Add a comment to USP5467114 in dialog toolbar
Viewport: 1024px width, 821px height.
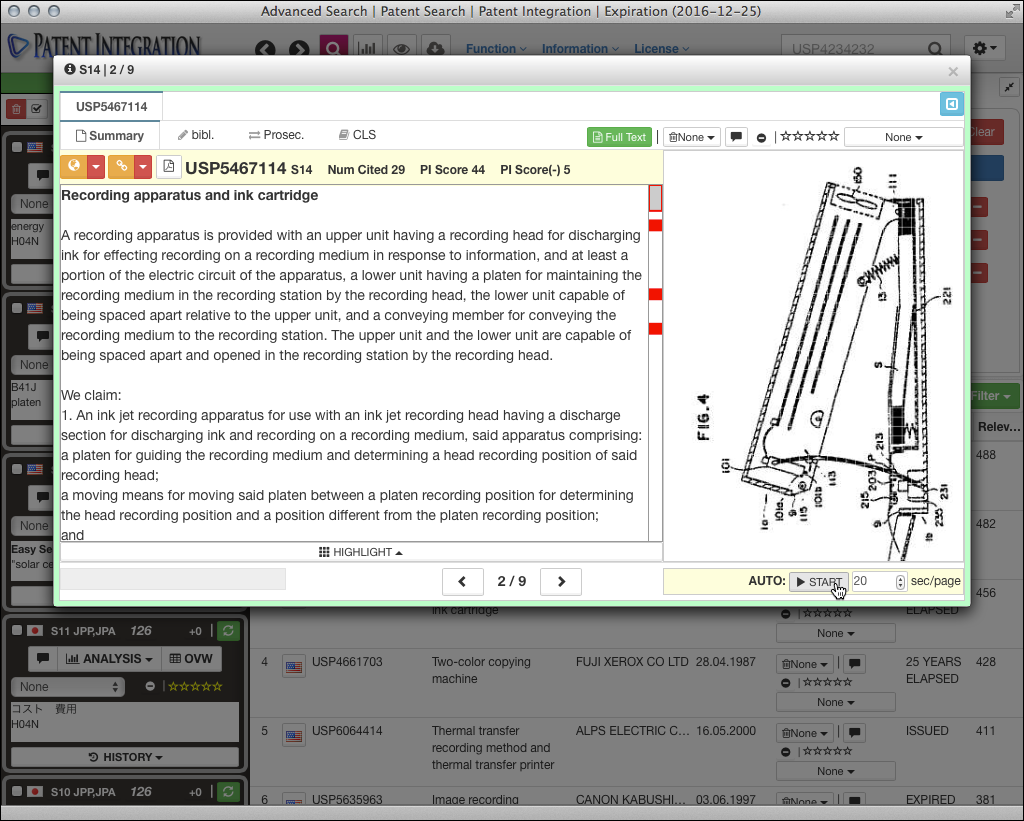click(x=736, y=137)
